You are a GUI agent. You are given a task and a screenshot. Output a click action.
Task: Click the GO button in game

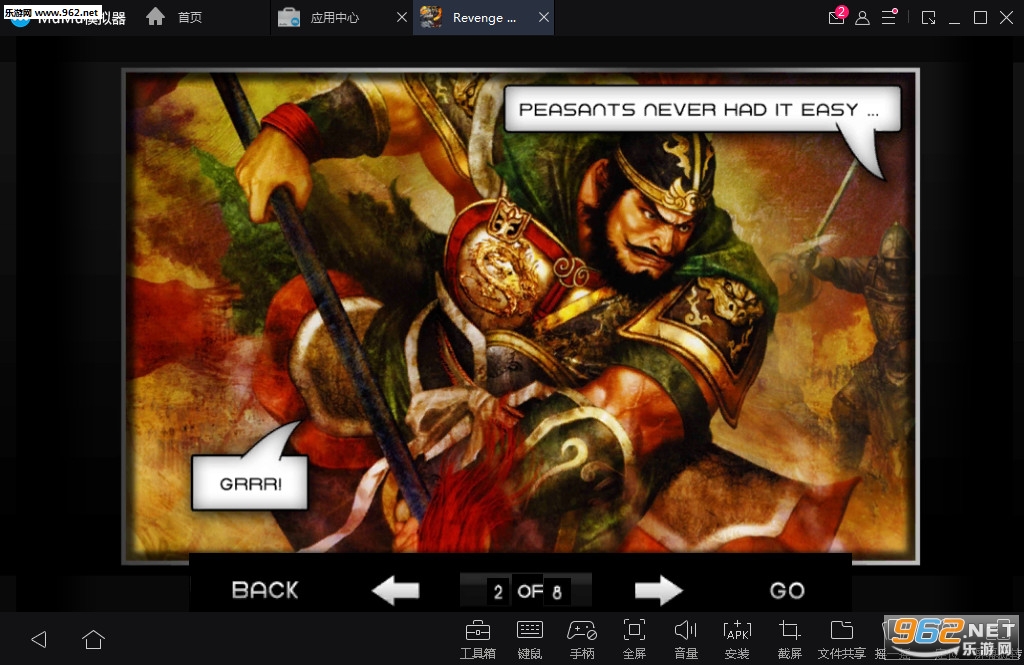click(787, 590)
